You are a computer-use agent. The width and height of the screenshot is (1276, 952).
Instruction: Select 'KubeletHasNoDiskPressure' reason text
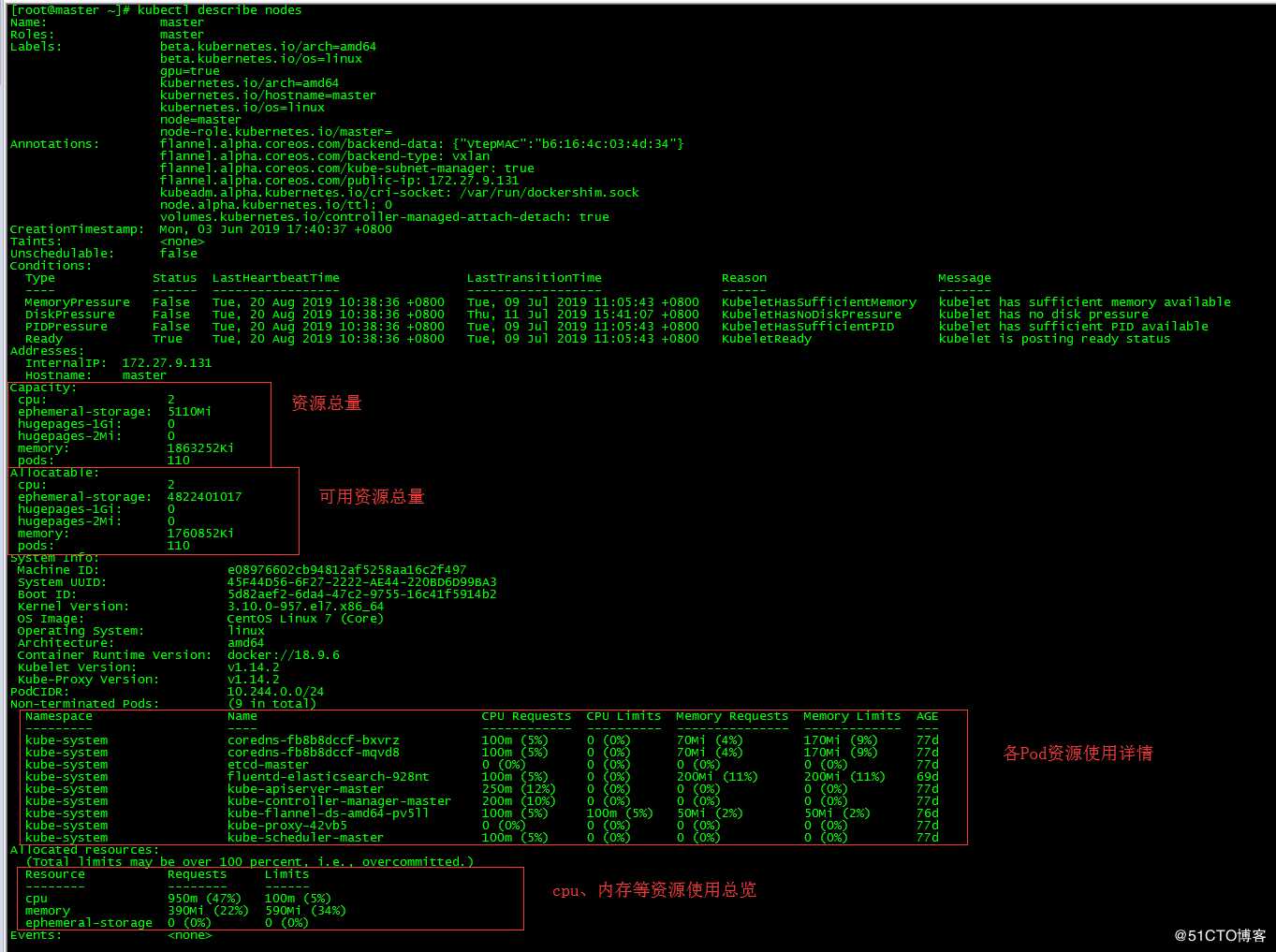point(812,315)
